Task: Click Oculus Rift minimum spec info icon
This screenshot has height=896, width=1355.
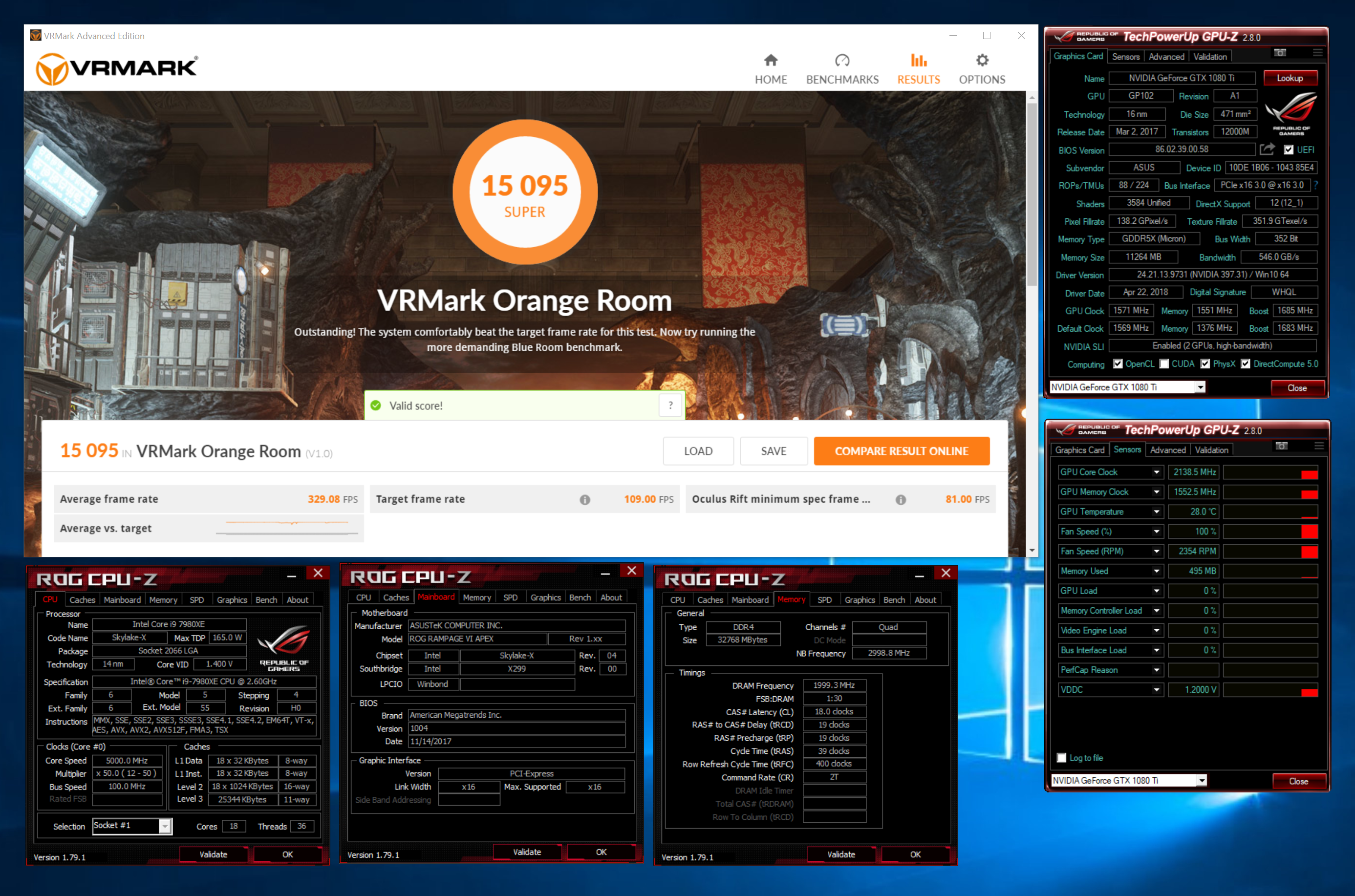Action: pyautogui.click(x=901, y=499)
